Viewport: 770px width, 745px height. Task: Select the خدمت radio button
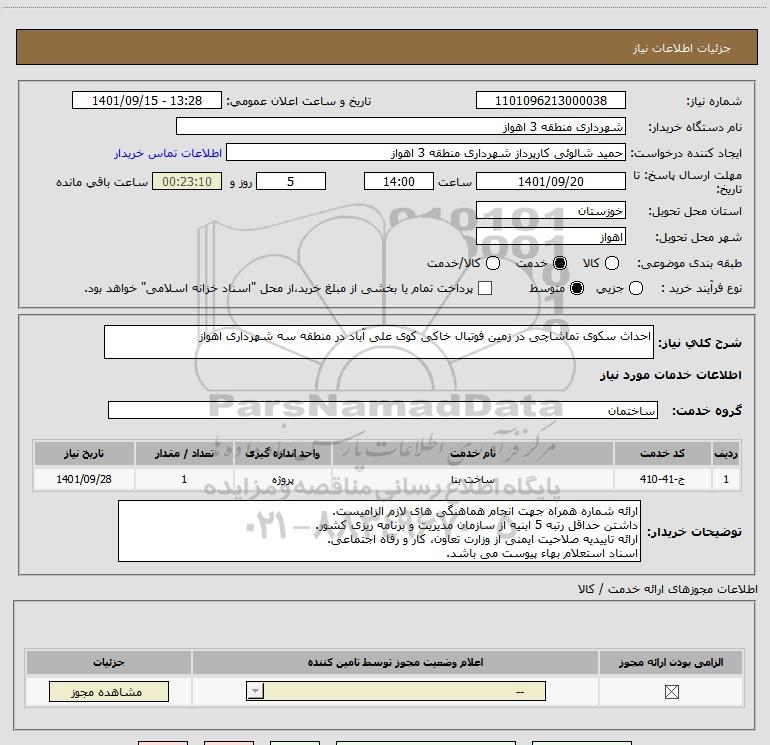[560, 264]
